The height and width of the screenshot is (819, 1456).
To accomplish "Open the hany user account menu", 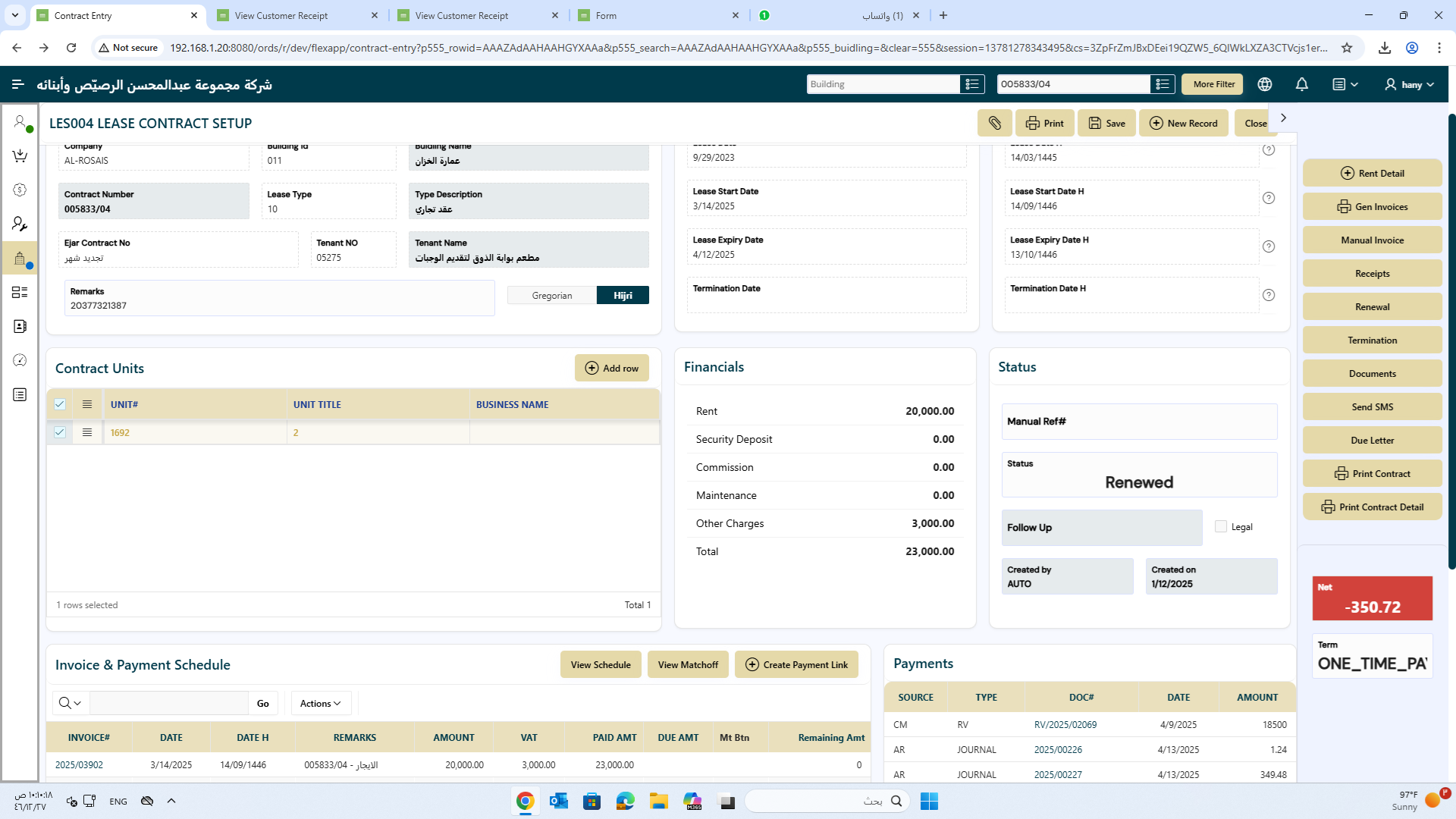I will (1410, 84).
